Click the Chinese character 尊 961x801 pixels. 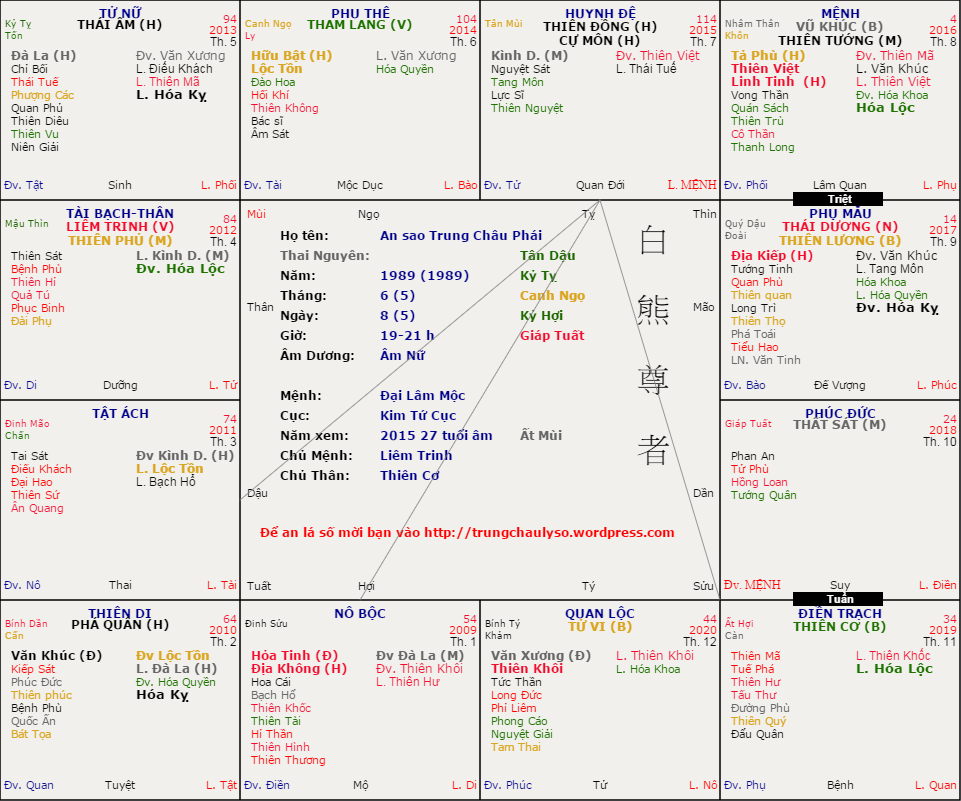click(x=654, y=380)
